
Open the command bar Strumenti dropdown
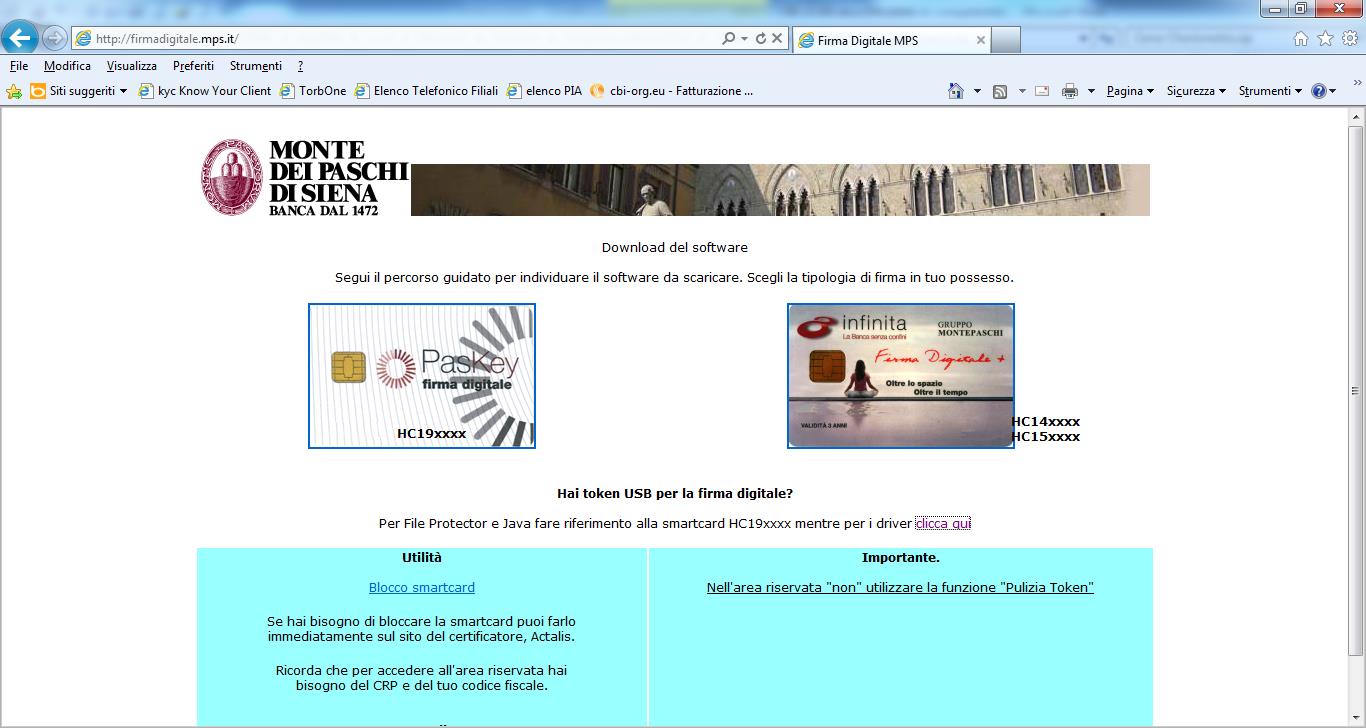pos(1270,91)
